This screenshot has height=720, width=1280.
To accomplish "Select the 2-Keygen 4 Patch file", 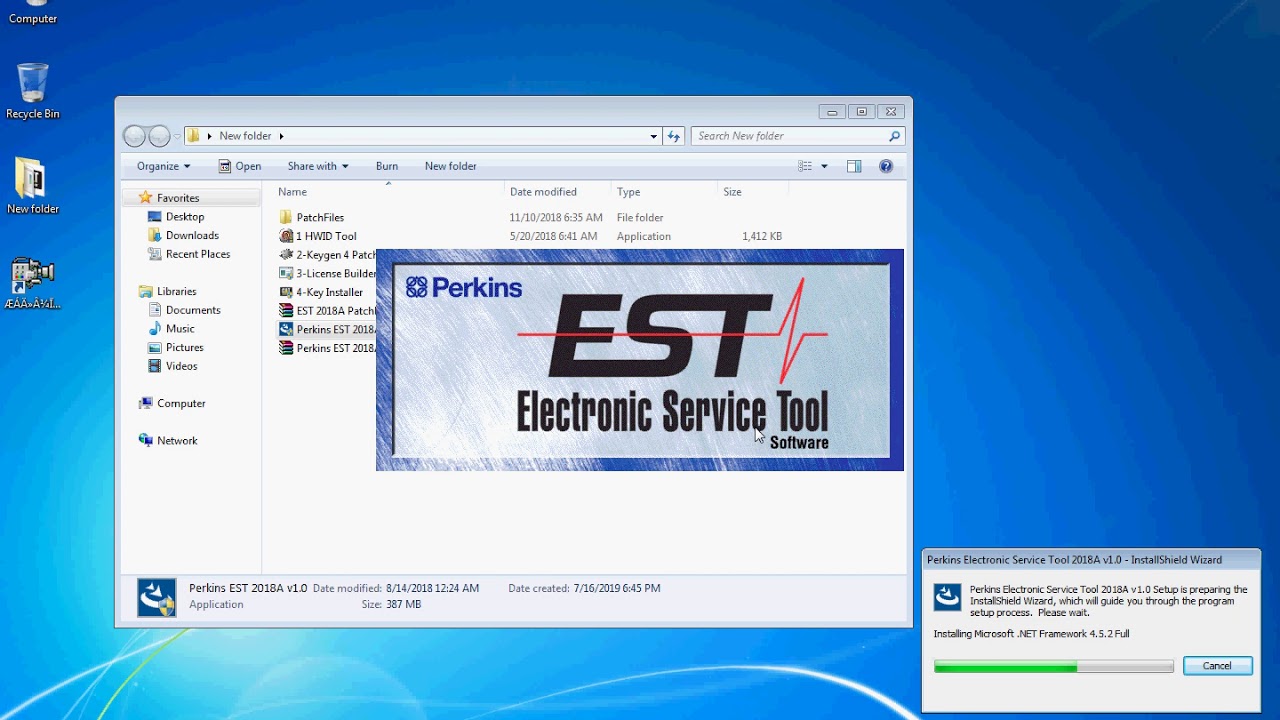I will pos(327,255).
